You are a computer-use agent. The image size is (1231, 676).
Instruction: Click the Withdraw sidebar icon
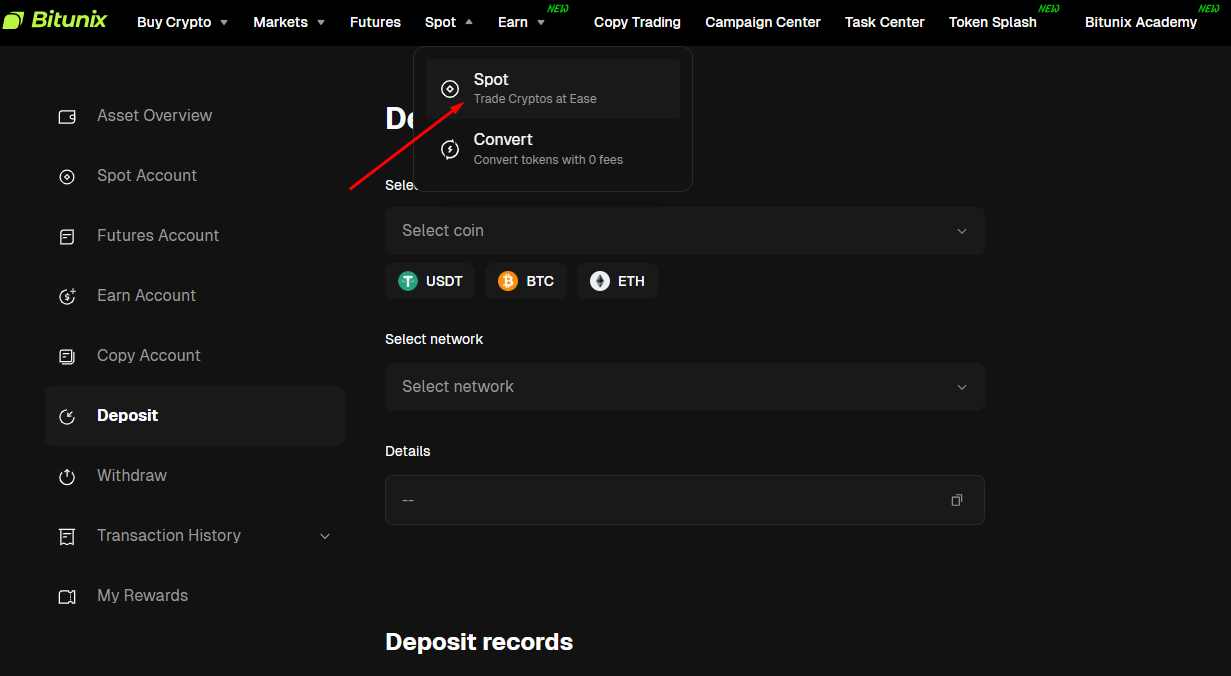(x=67, y=476)
